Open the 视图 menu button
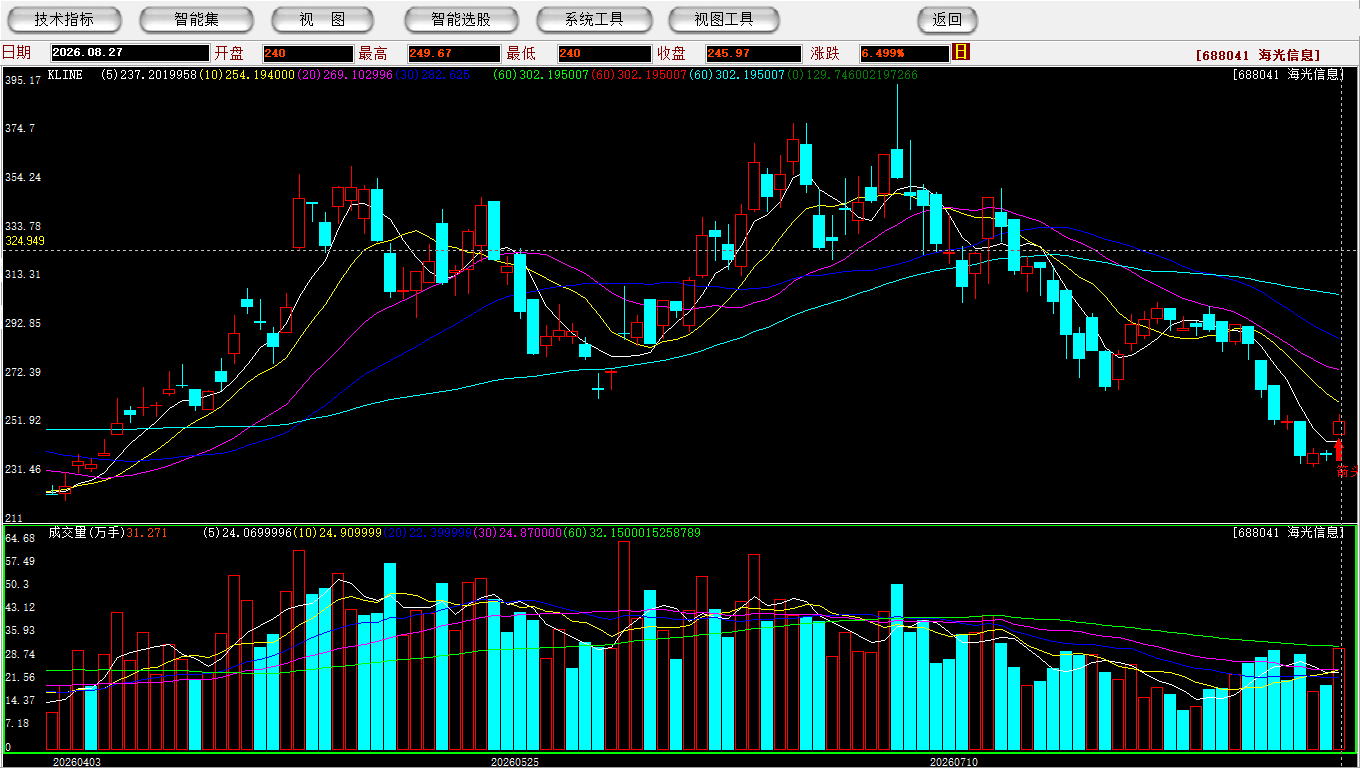The image size is (1360, 768). [x=322, y=19]
